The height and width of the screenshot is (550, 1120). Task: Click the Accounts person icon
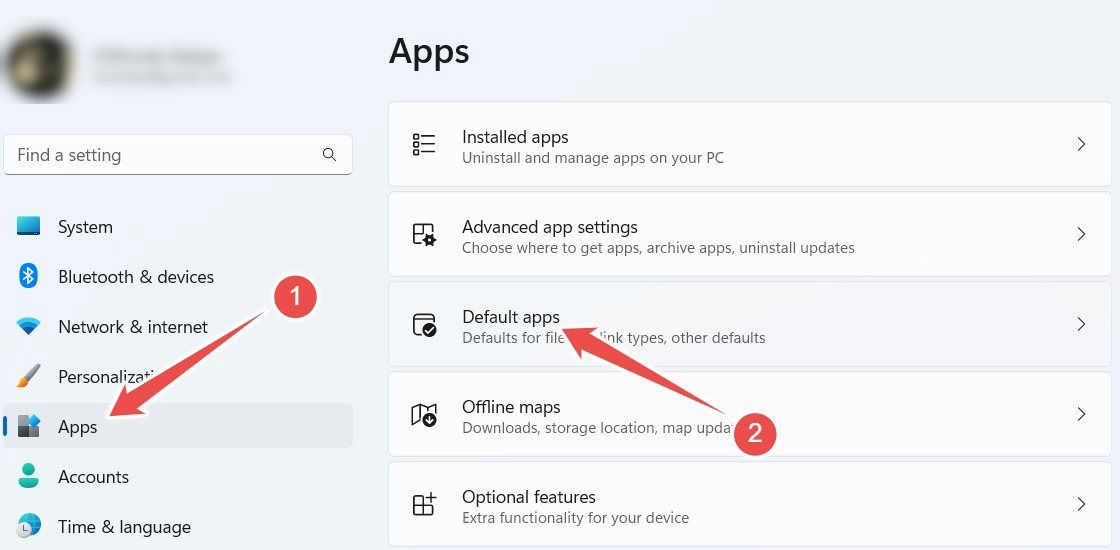tap(29, 476)
